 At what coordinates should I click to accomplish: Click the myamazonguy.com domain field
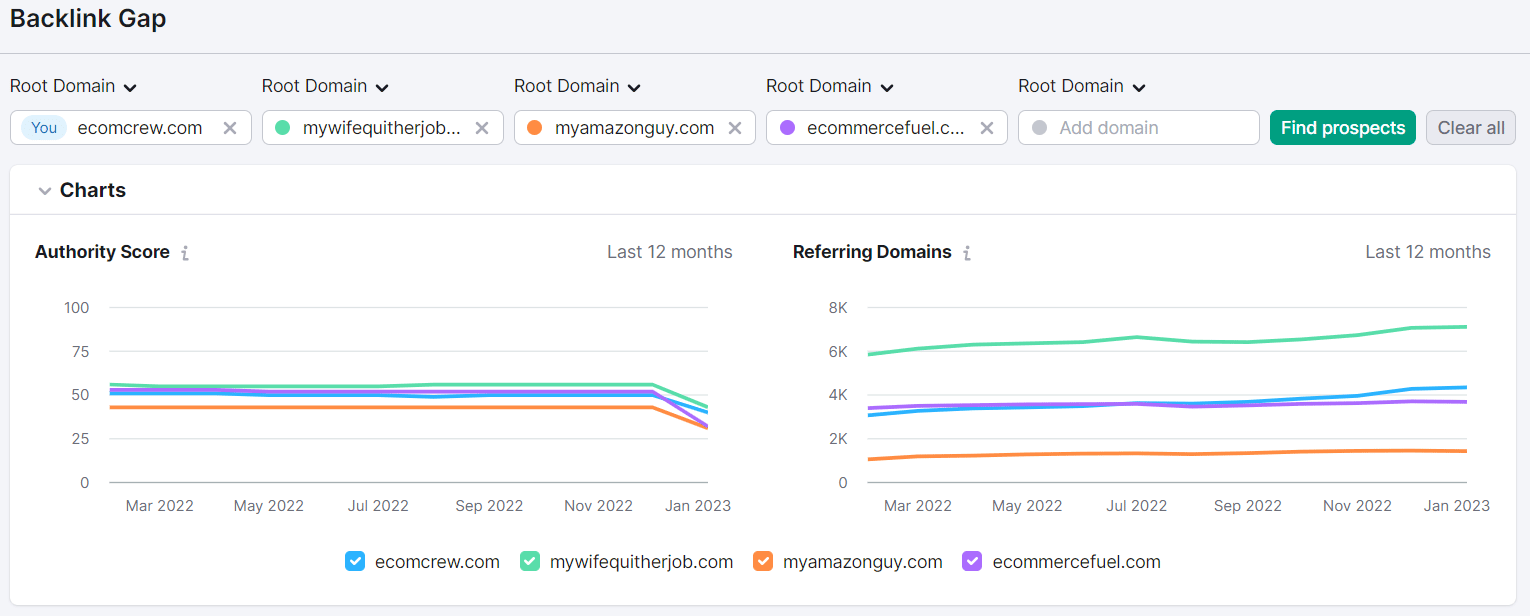coord(635,128)
